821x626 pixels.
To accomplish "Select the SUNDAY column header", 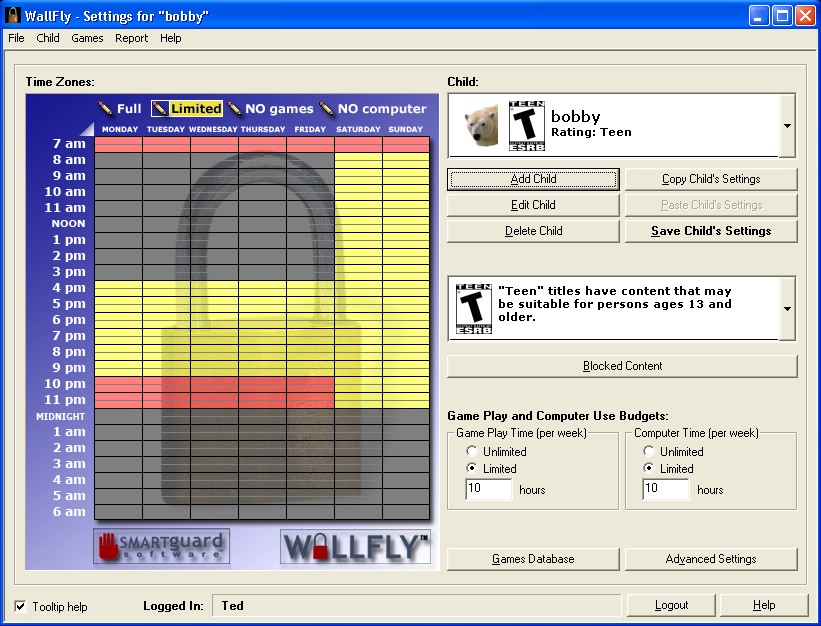I will point(406,129).
